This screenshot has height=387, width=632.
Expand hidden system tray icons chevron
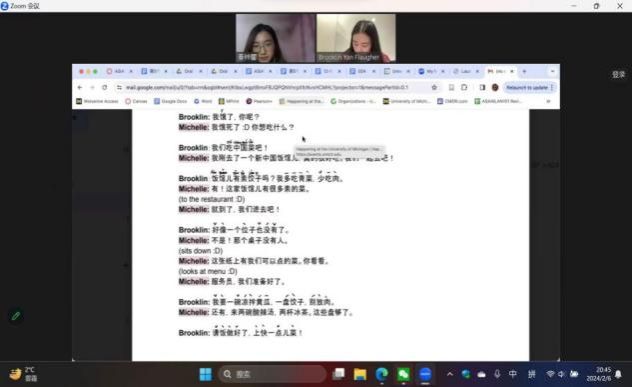[450, 375]
